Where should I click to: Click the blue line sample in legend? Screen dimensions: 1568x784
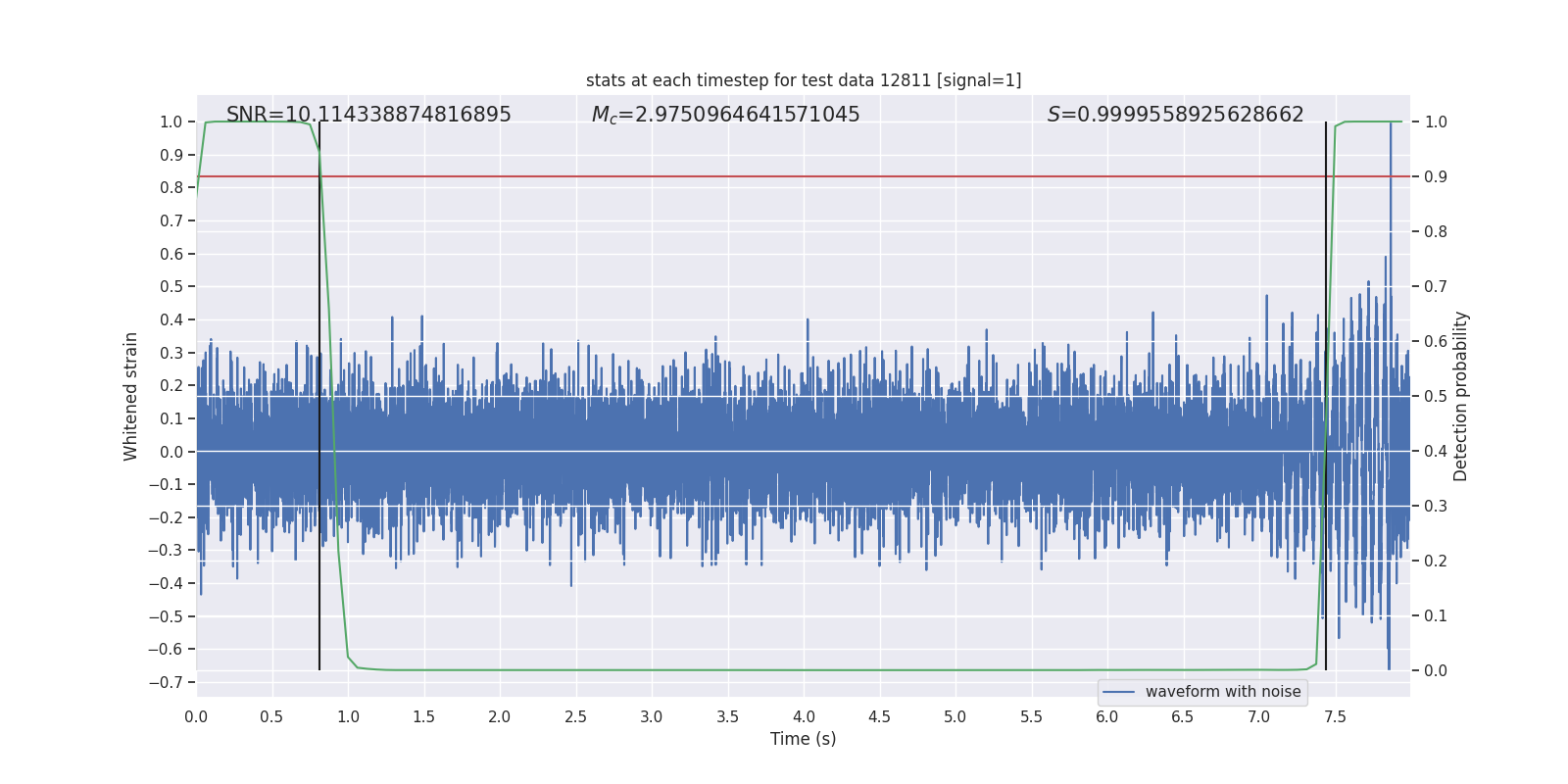1118,692
